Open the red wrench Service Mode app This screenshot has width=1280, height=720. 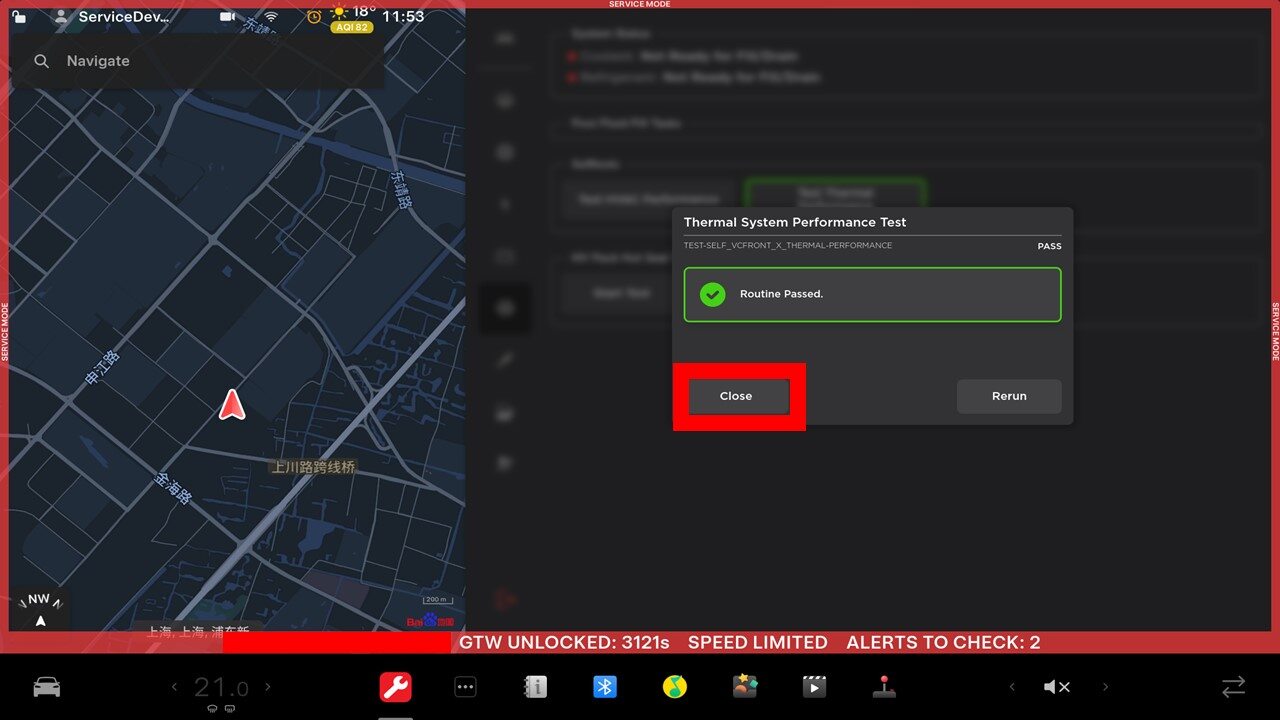point(395,687)
